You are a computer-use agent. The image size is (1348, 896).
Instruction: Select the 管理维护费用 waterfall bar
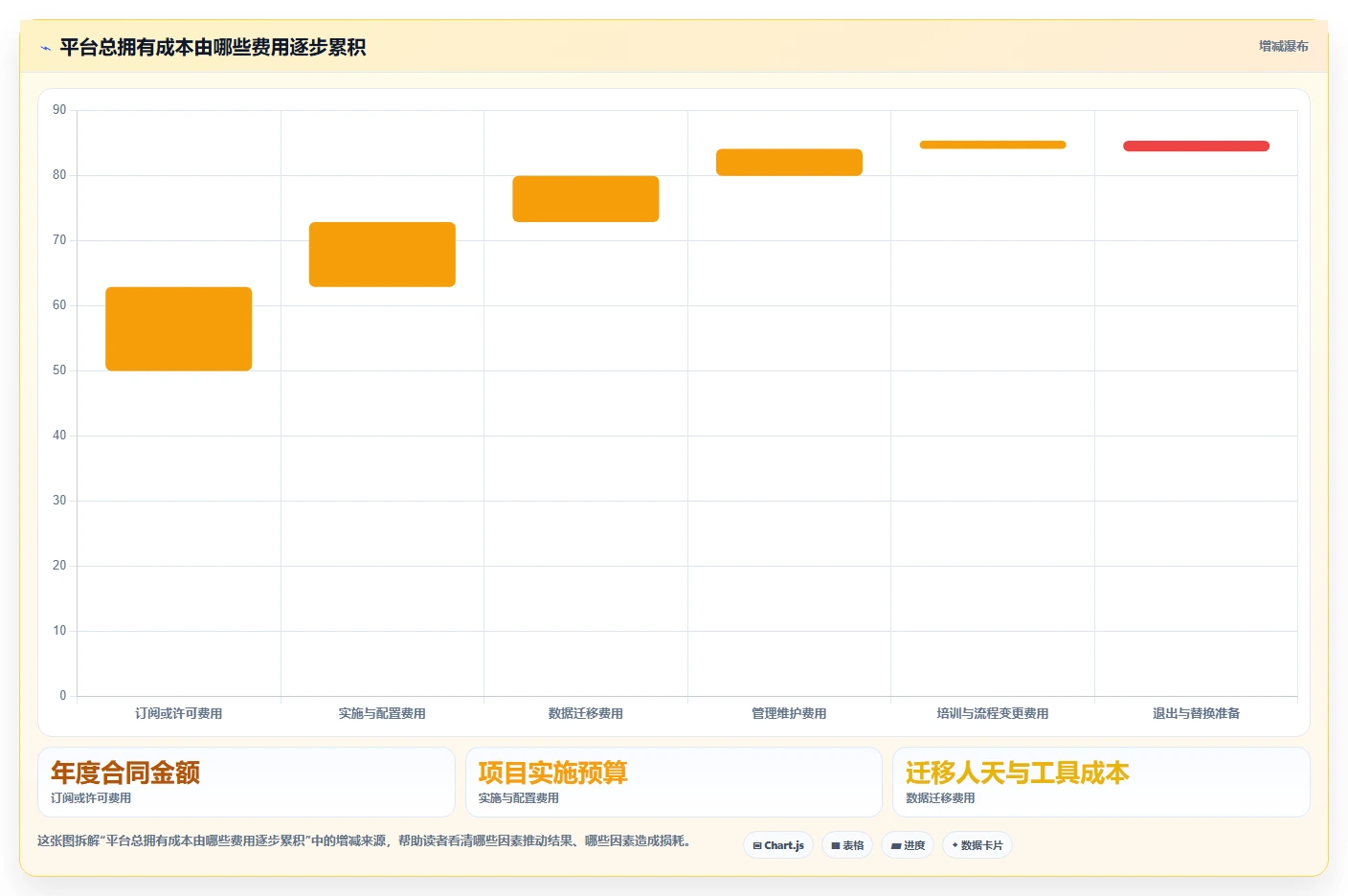point(789,162)
